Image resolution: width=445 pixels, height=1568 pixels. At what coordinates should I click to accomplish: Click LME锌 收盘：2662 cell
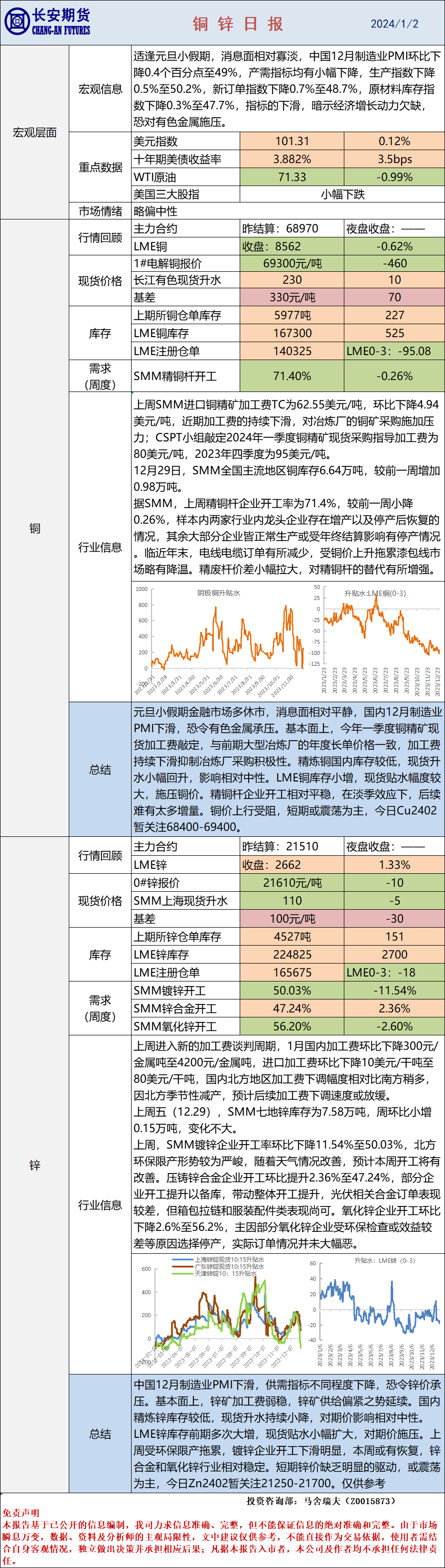tap(292, 865)
